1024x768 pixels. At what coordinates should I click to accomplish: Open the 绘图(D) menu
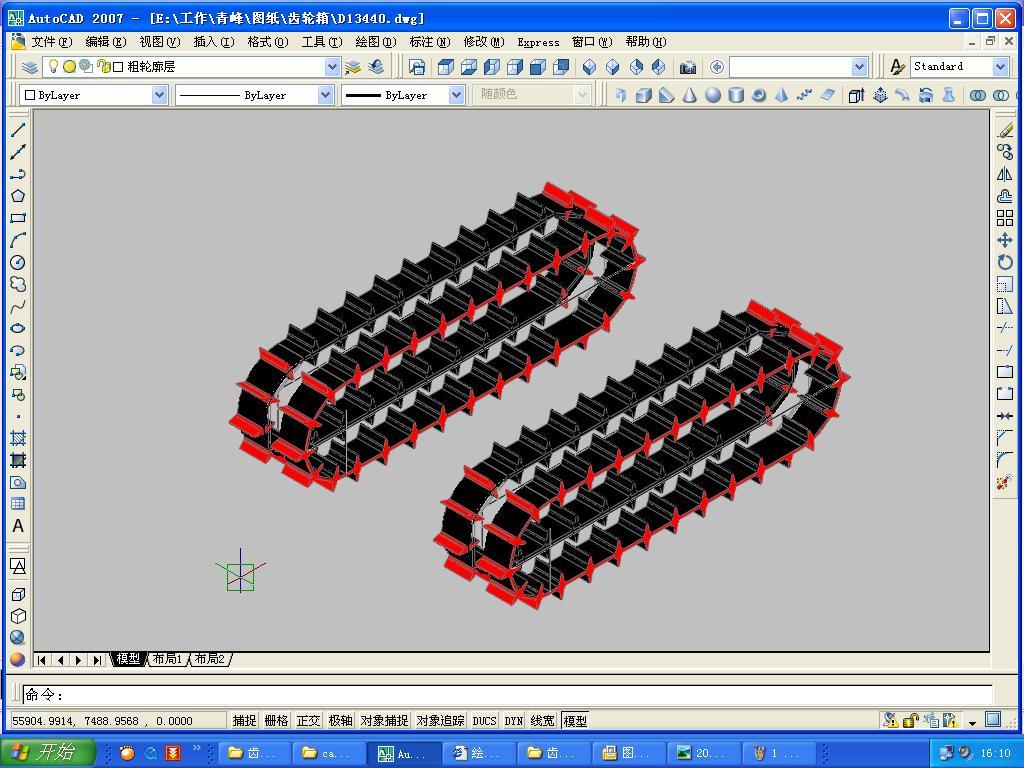click(376, 42)
